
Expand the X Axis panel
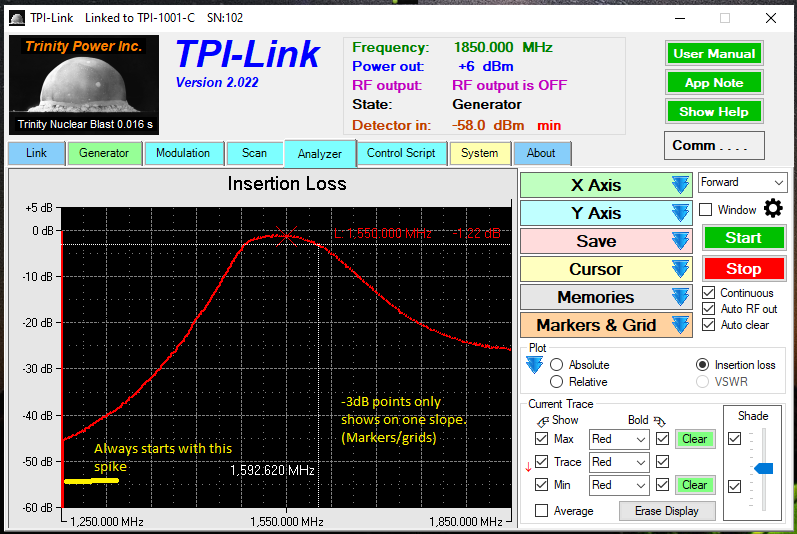tap(606, 185)
